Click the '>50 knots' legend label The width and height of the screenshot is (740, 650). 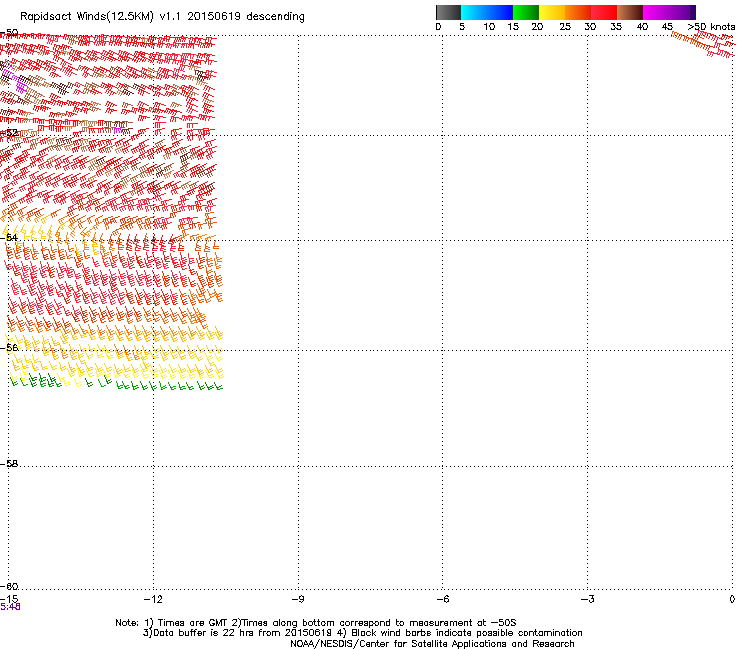click(x=711, y=27)
